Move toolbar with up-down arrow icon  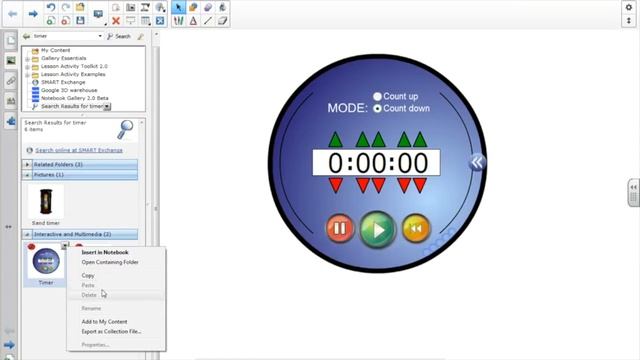pyautogui.click(x=629, y=21)
